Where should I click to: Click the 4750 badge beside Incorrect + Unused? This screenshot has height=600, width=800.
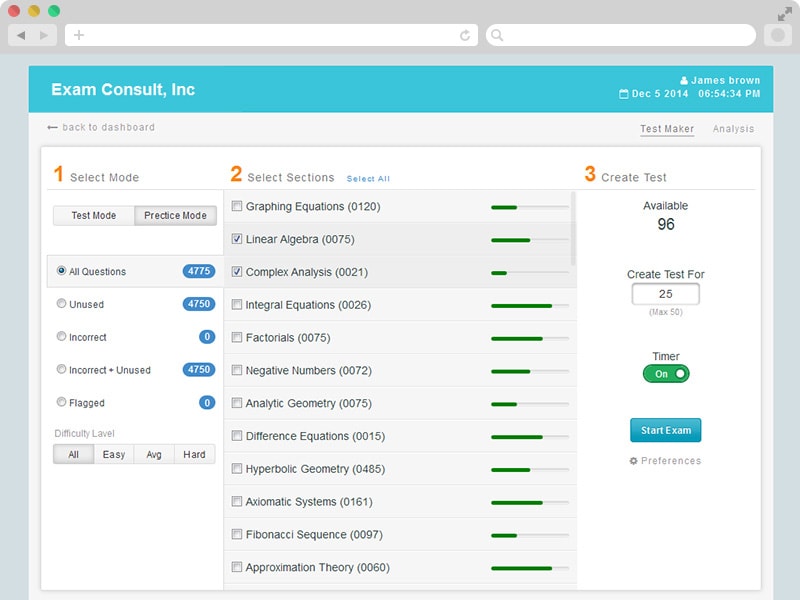198,369
